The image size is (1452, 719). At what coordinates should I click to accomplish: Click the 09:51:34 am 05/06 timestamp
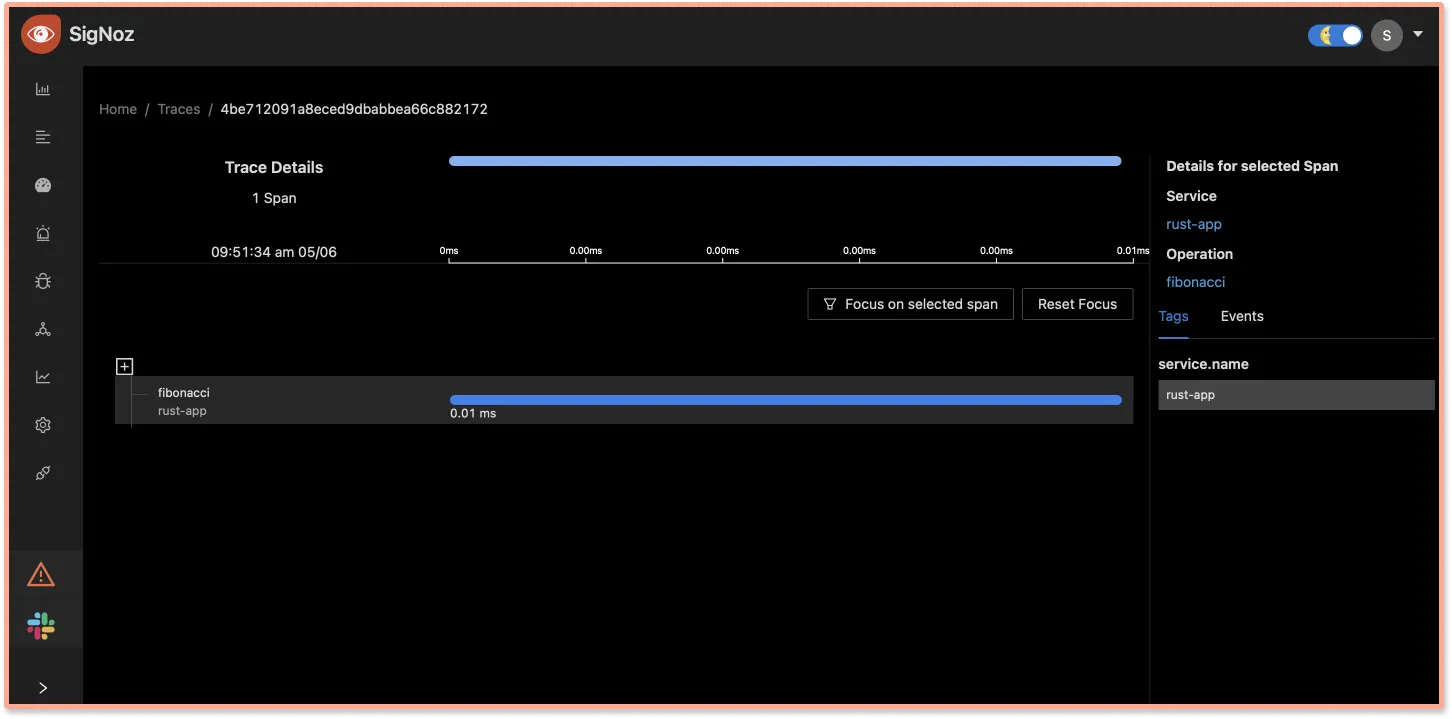coord(274,252)
